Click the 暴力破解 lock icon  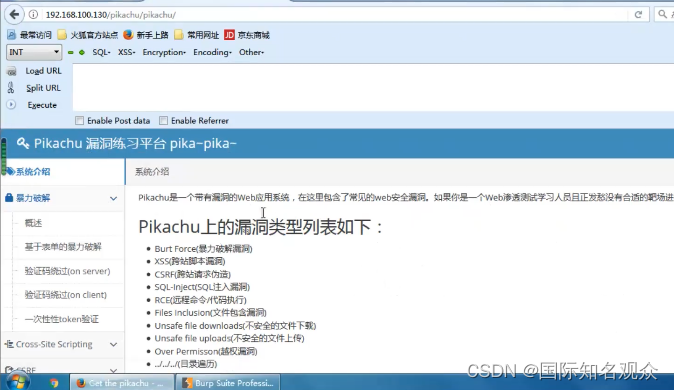coord(9,198)
